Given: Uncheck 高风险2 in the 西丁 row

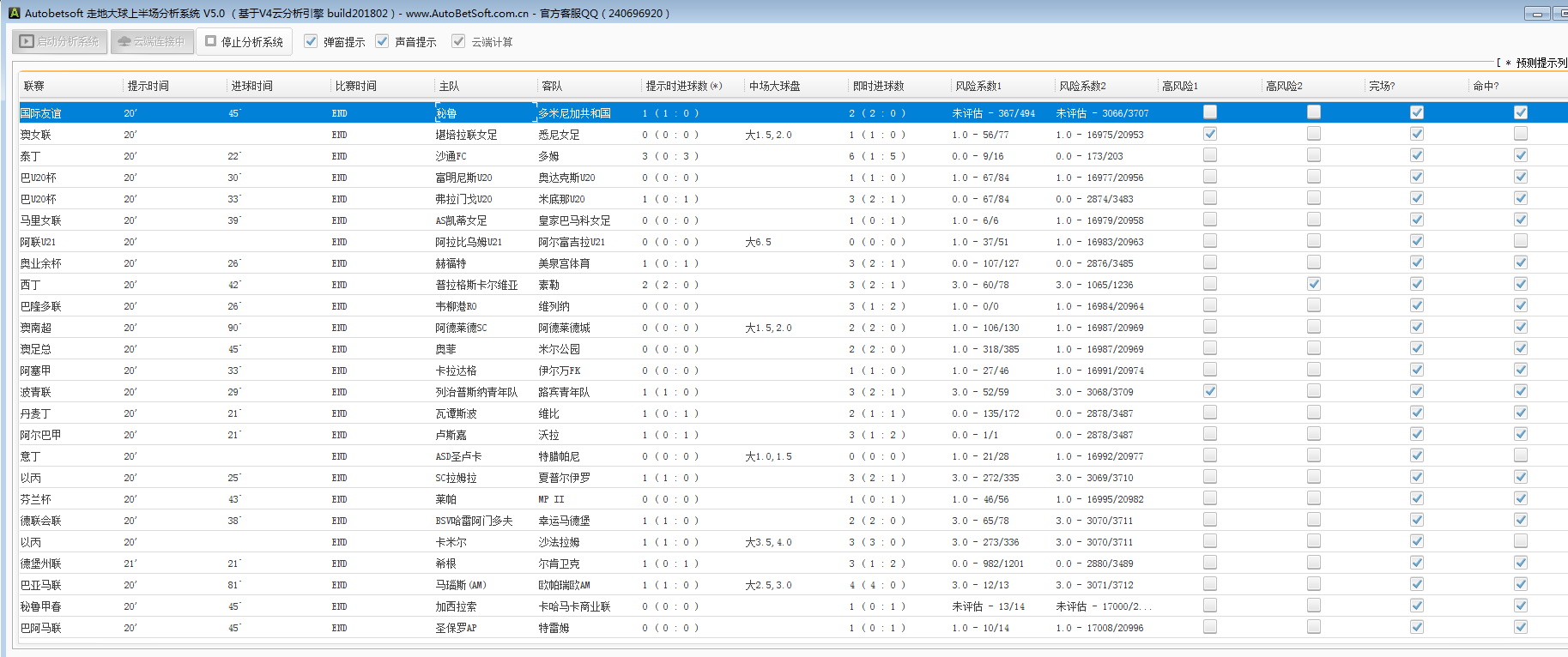Looking at the screenshot, I should pyautogui.click(x=1314, y=284).
